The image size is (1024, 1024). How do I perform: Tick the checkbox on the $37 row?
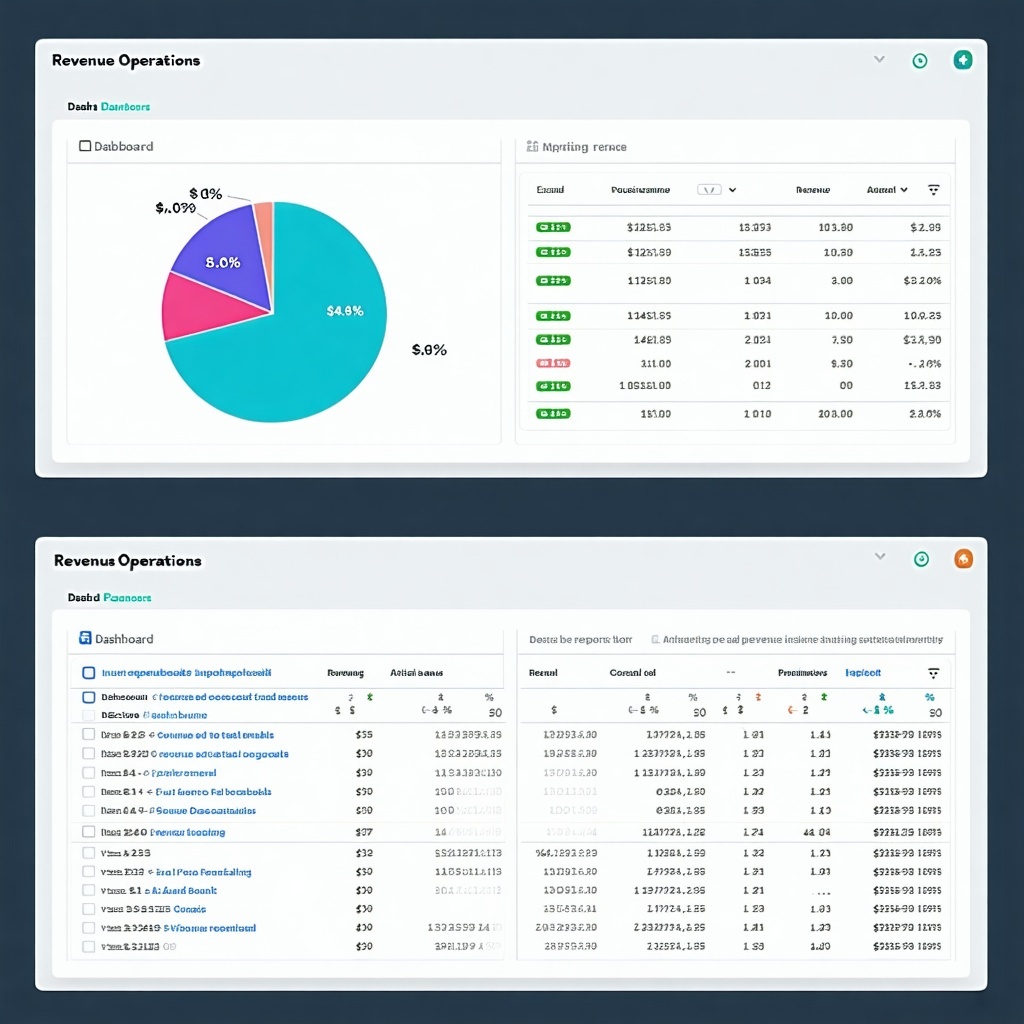tap(89, 831)
